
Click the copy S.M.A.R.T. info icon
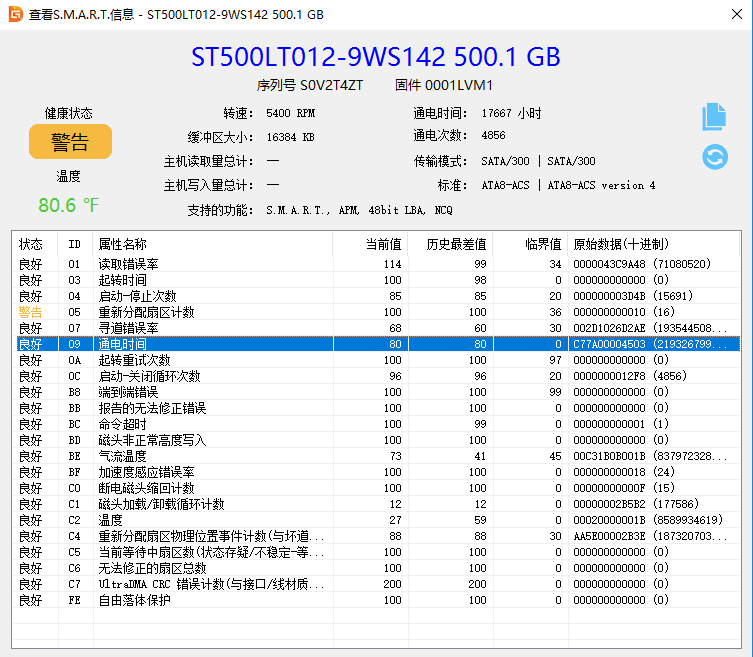[714, 117]
